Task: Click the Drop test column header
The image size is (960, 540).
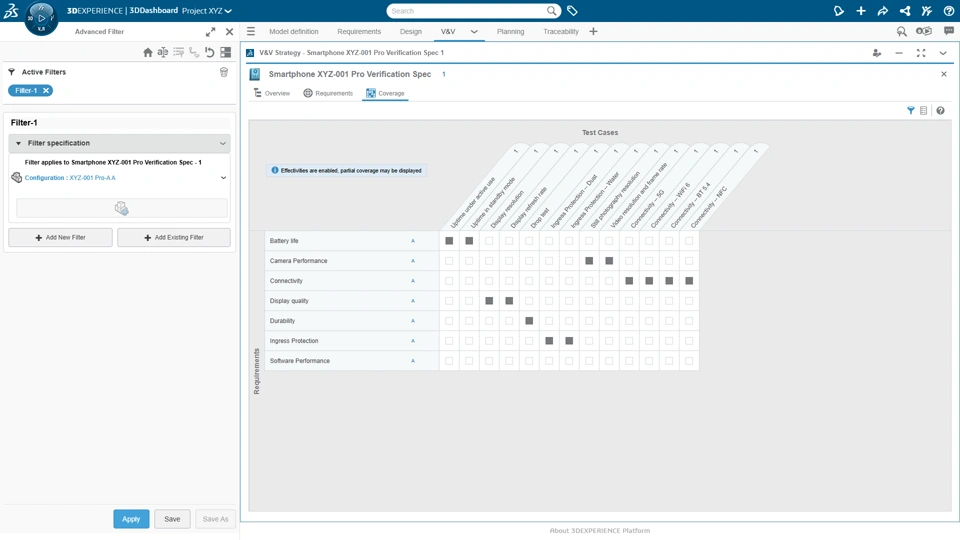Action: pos(540,219)
